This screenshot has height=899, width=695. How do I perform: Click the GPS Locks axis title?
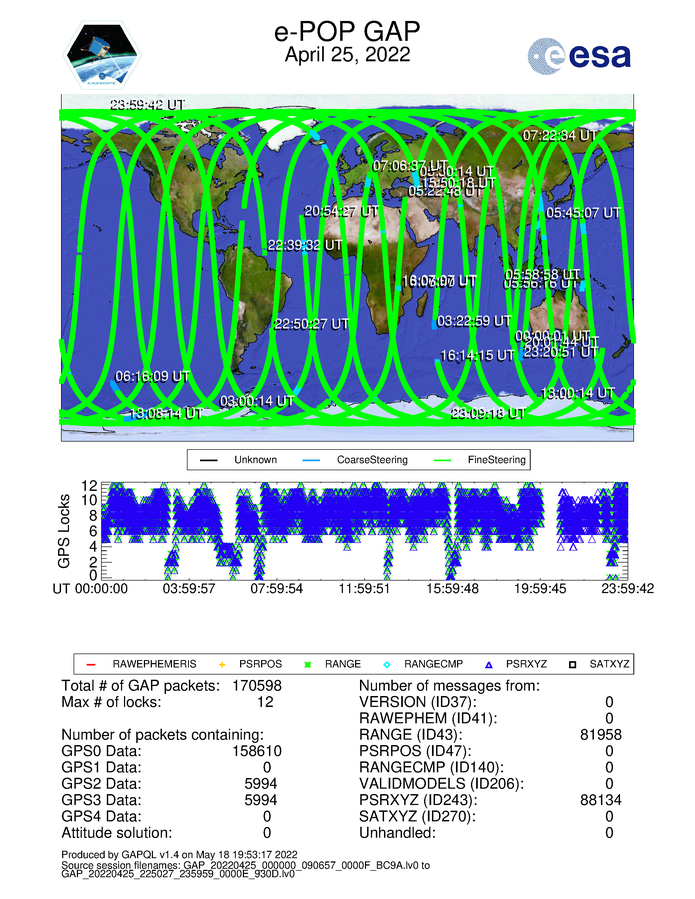65,531
